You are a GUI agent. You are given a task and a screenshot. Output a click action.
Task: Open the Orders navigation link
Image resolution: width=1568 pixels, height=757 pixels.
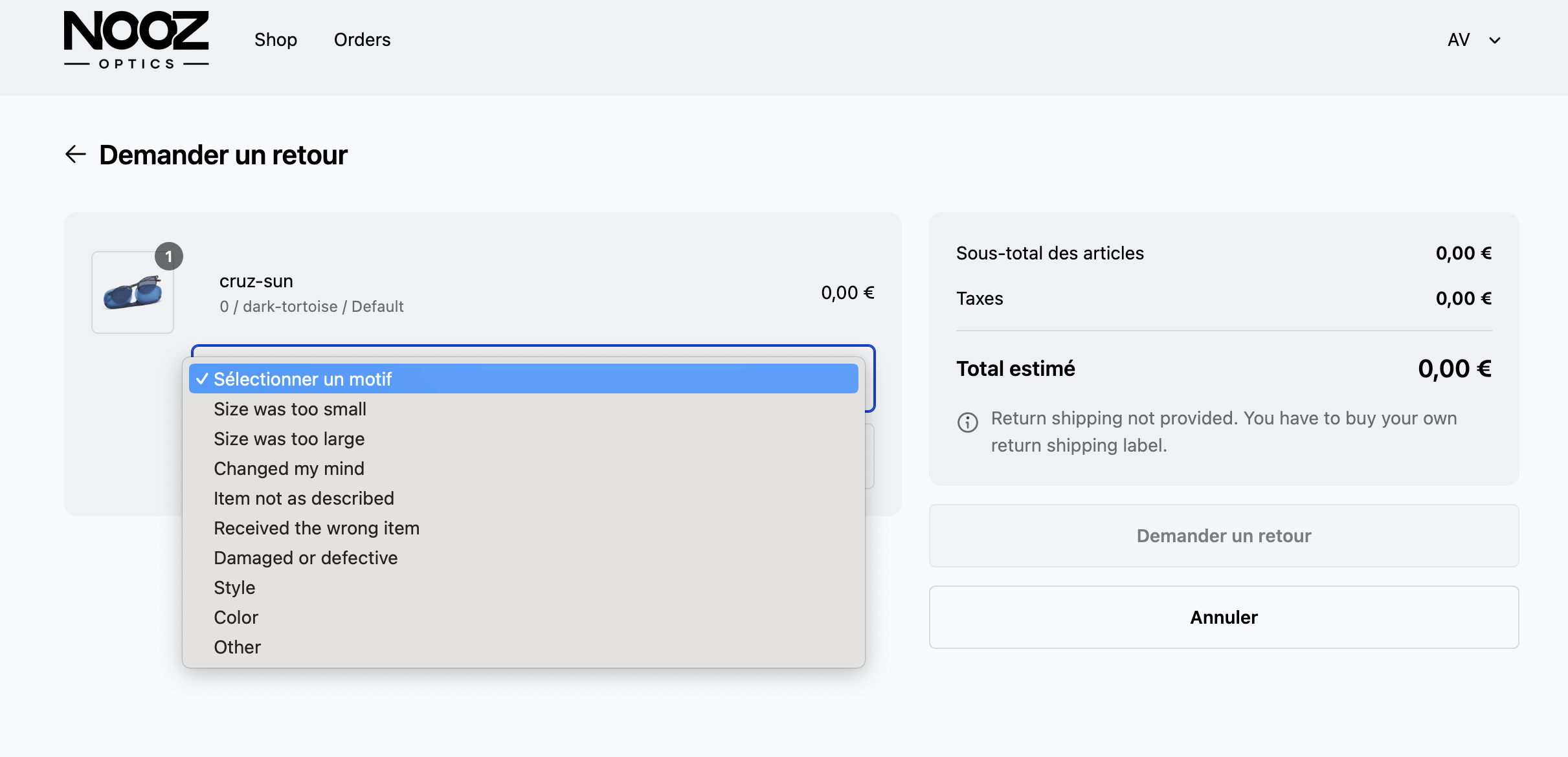(x=362, y=40)
